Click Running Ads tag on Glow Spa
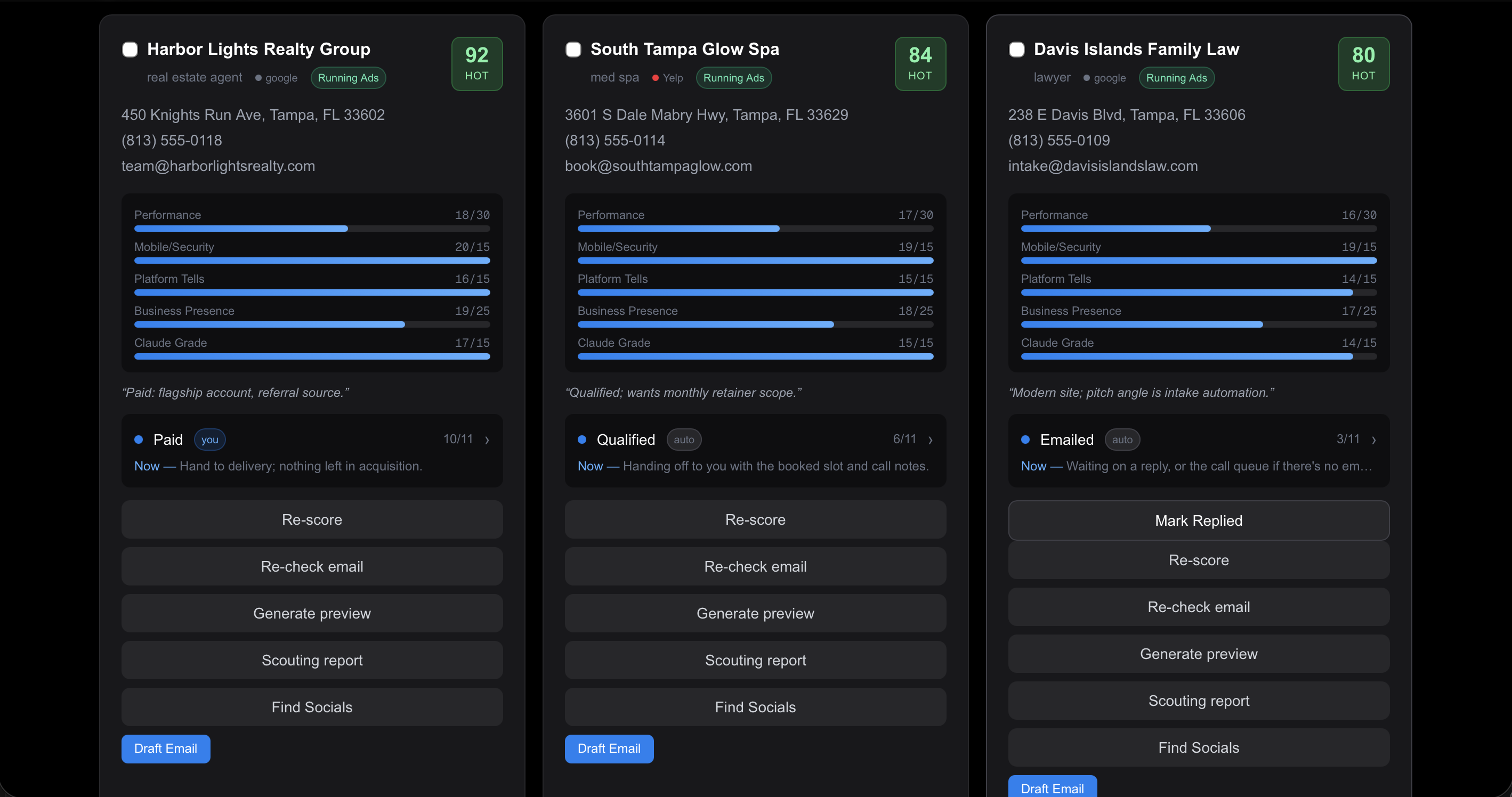This screenshot has height=797, width=1512. [733, 78]
